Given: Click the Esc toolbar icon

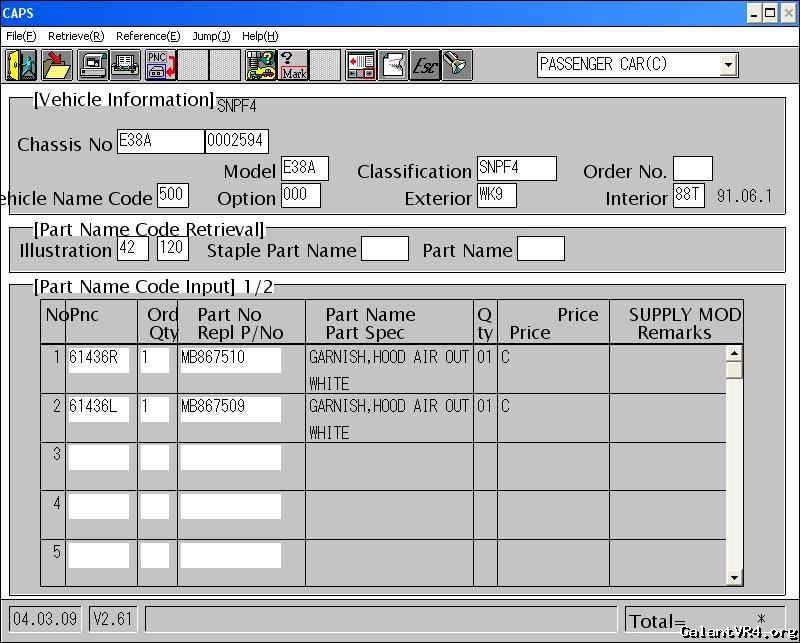Looking at the screenshot, I should (x=425, y=65).
